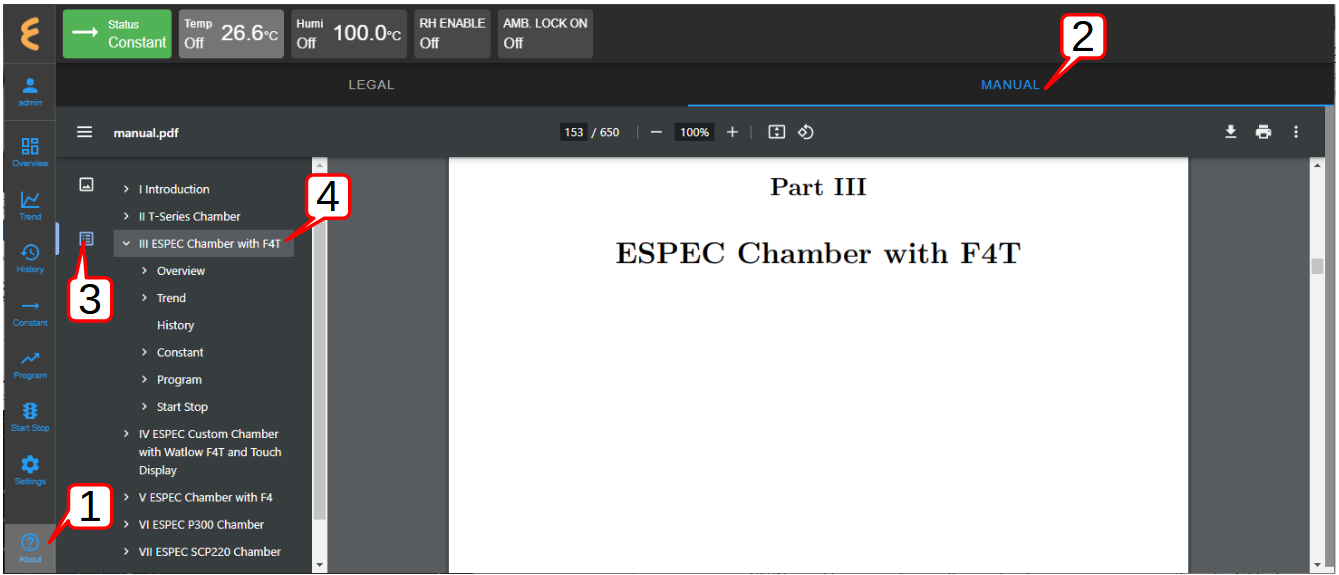The width and height of the screenshot is (1339, 575).
Task: Switch to the LEGAL tab
Action: pos(371,85)
